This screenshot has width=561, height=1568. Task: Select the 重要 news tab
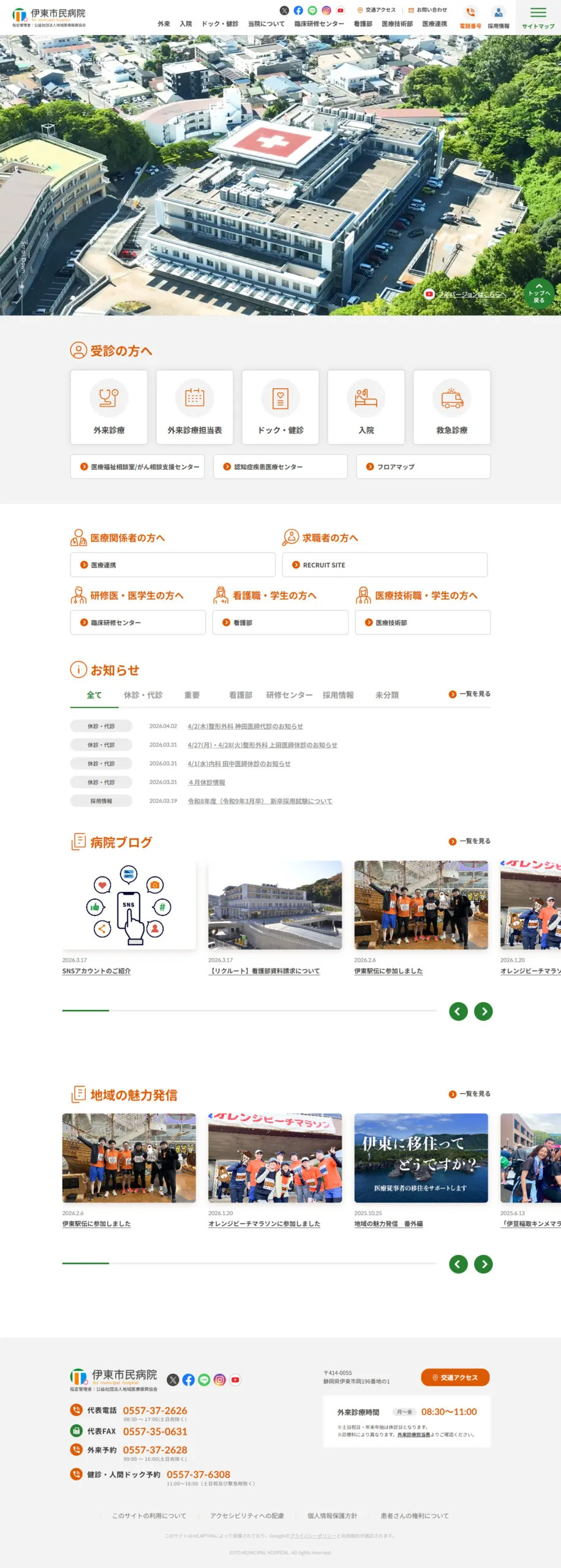(x=192, y=695)
